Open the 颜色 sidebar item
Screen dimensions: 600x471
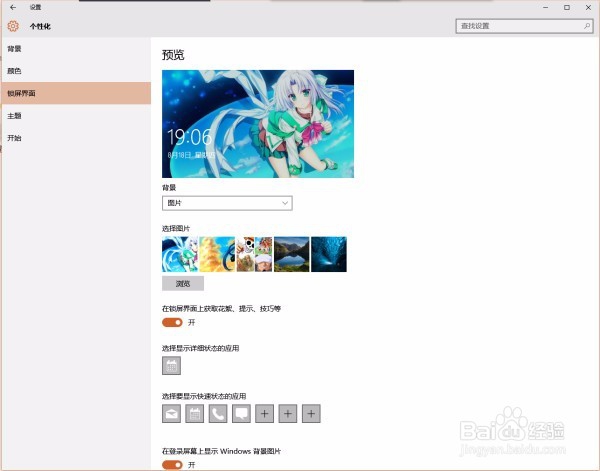(x=76, y=71)
